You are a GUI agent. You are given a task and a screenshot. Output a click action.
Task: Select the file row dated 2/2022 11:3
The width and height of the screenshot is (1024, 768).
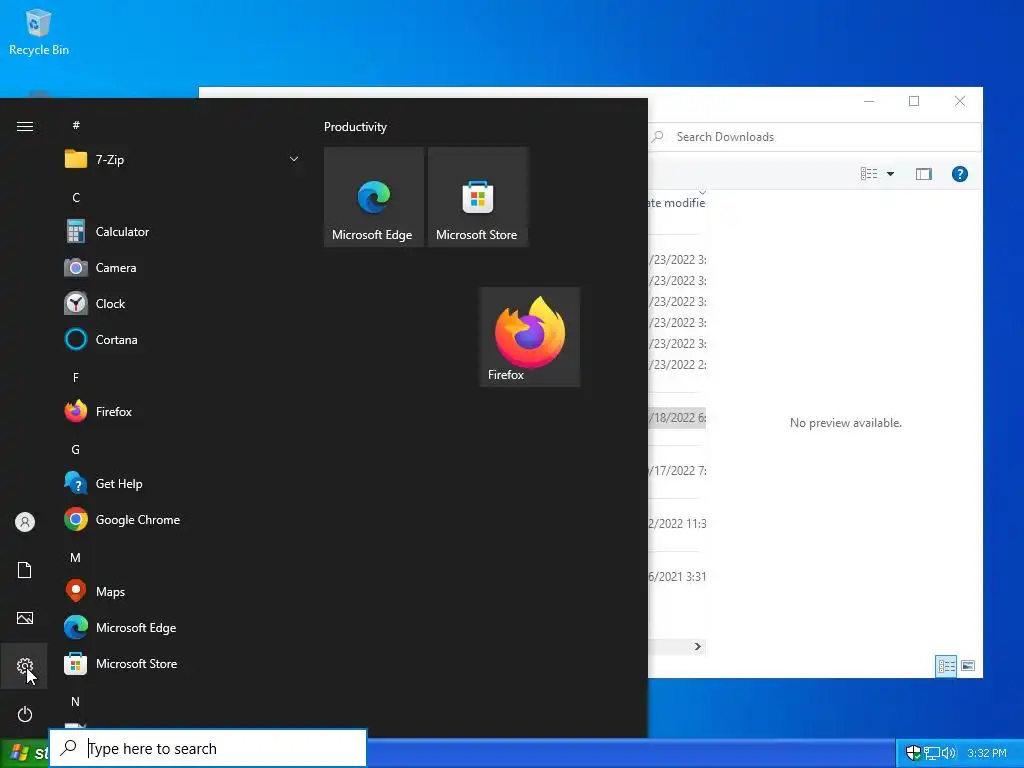tap(677, 524)
